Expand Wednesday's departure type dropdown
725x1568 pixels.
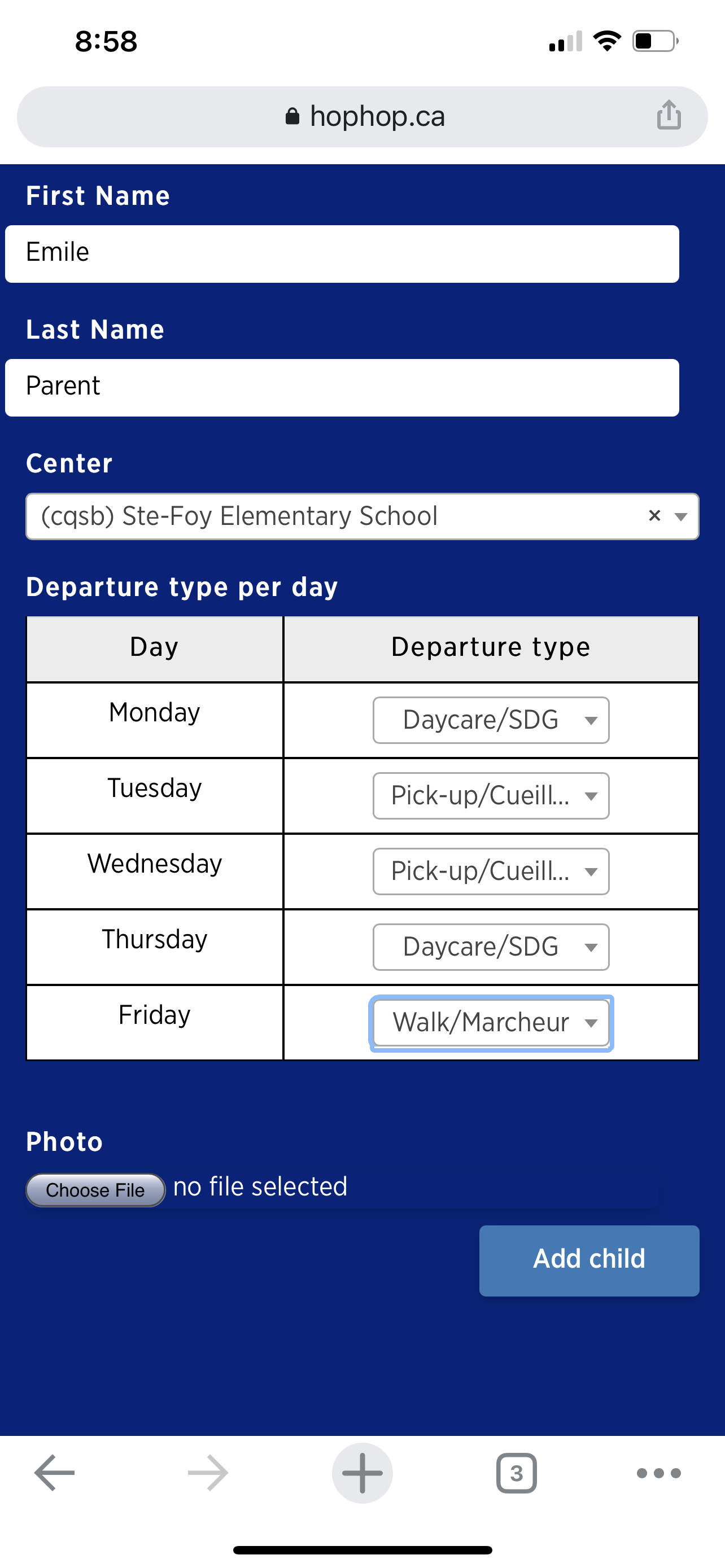click(491, 871)
